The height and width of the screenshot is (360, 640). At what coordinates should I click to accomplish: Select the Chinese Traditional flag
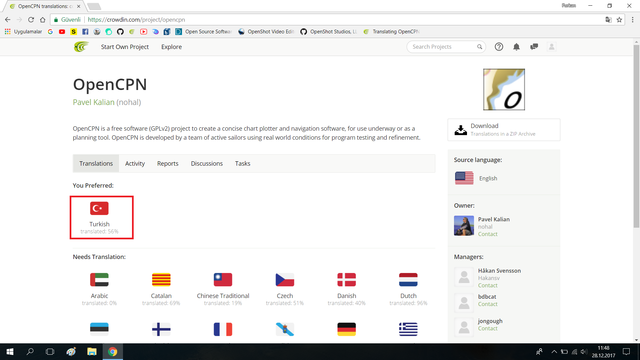[223, 280]
